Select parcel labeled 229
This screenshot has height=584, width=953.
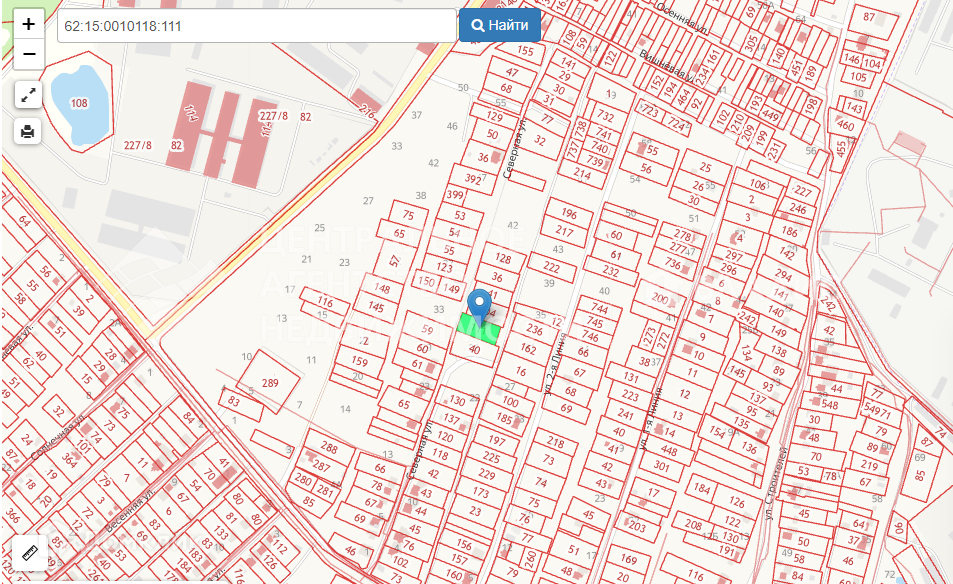(486, 474)
